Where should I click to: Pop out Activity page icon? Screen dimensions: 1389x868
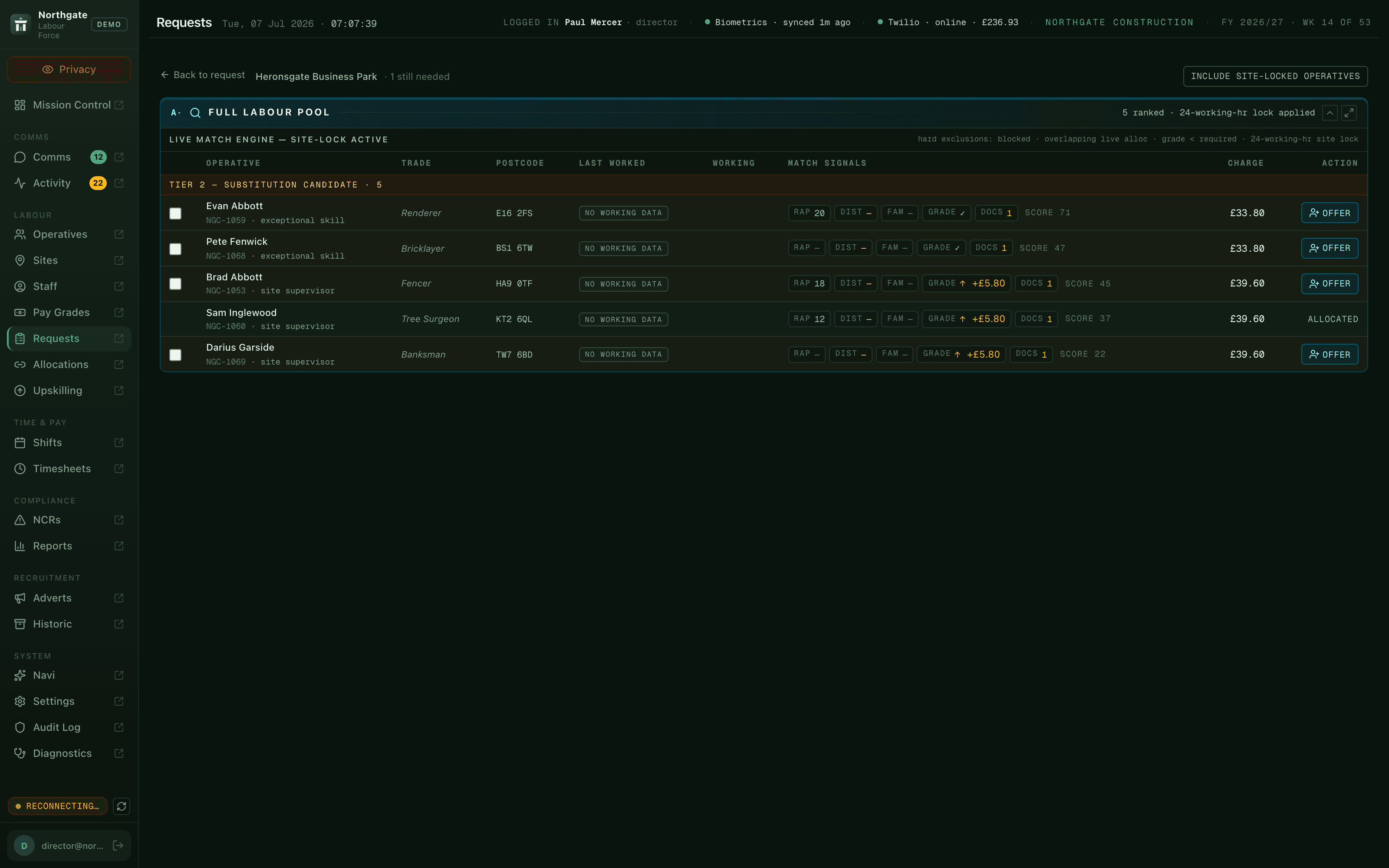[119, 183]
